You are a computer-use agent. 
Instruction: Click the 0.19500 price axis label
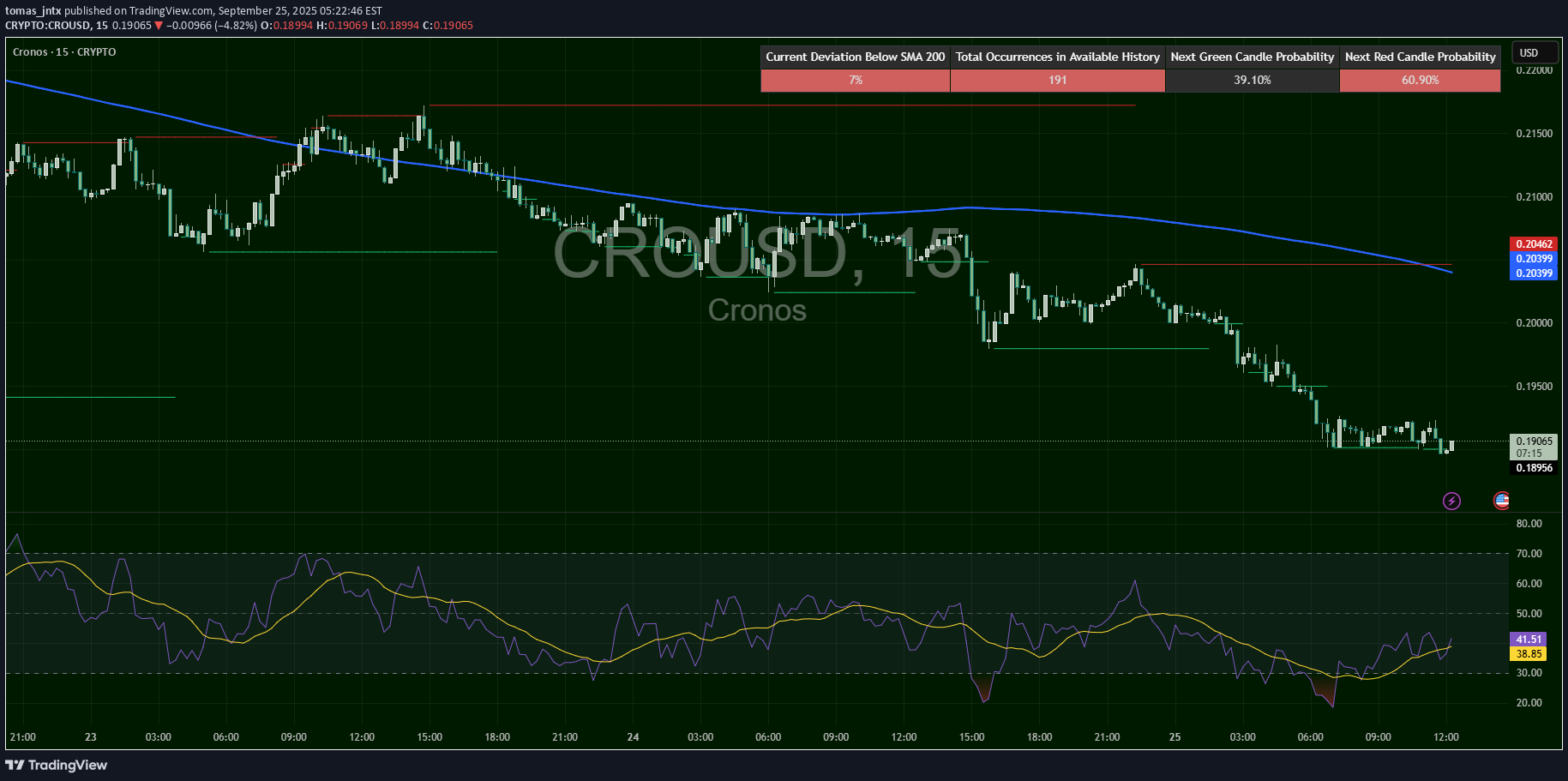point(1534,387)
